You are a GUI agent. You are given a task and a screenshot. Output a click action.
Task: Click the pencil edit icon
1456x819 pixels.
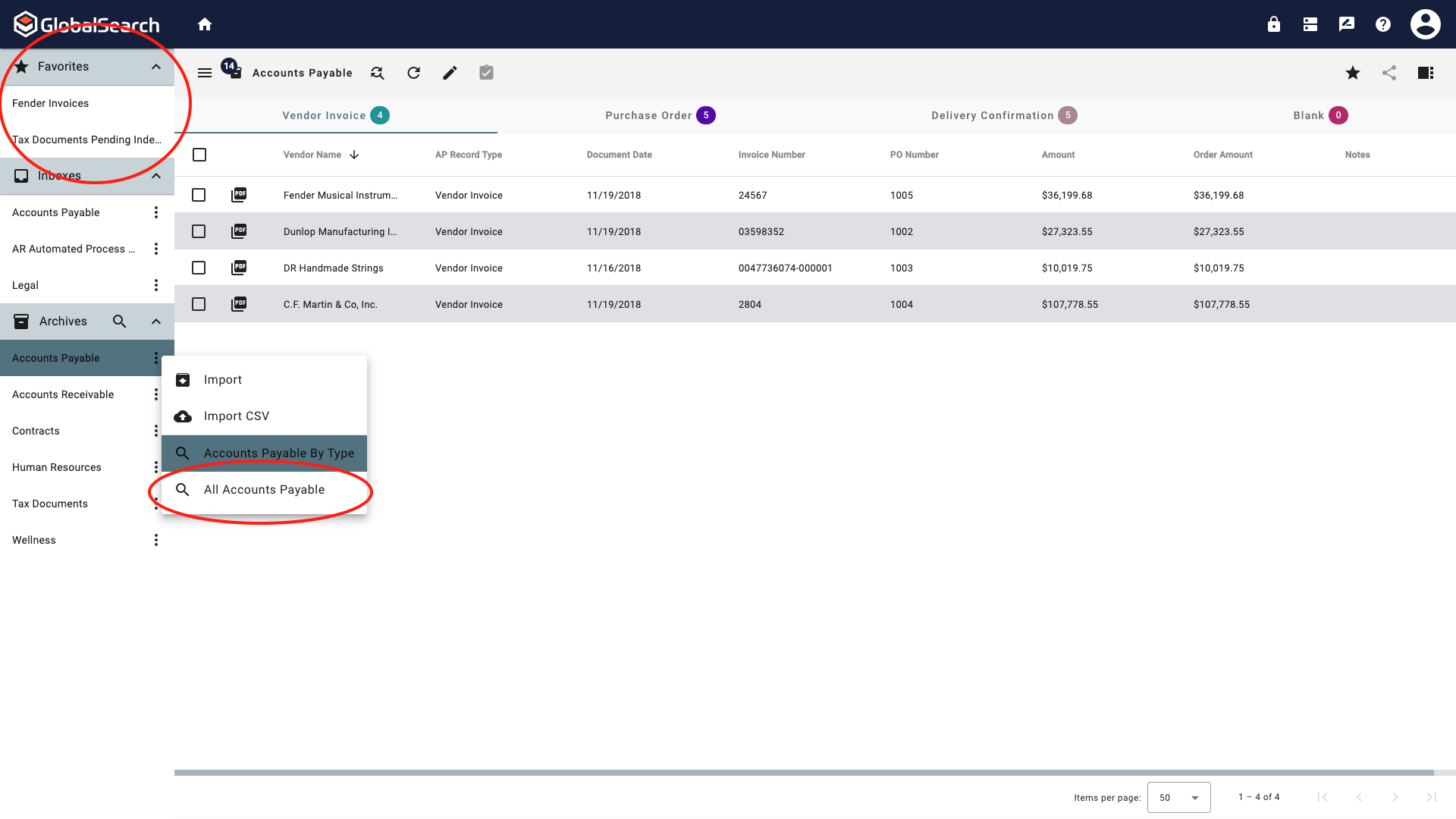click(450, 73)
